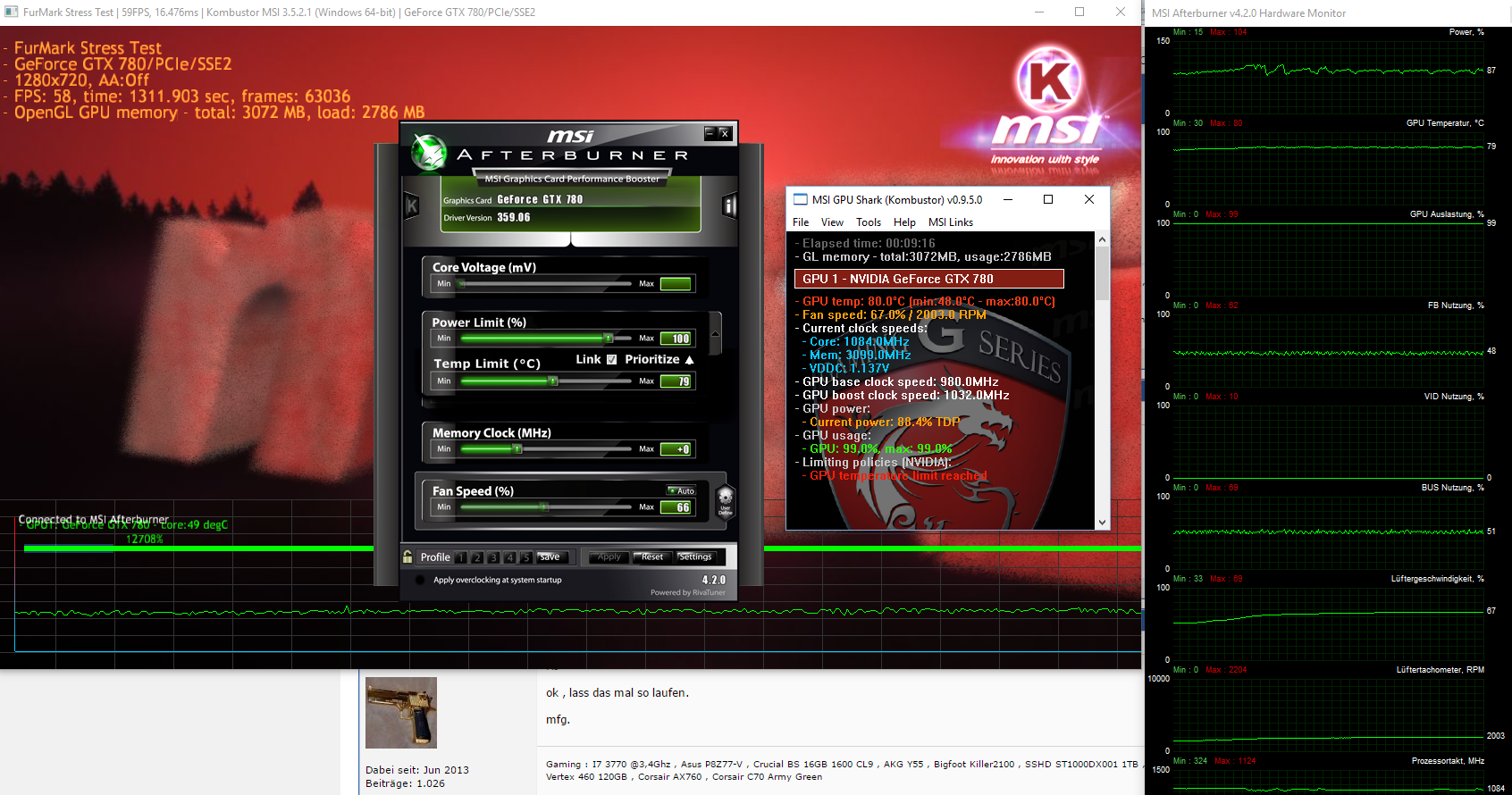Select the GPU 1 - NVIDIA GeForce GTX 780 header
This screenshot has height=795, width=1512.
click(929, 279)
